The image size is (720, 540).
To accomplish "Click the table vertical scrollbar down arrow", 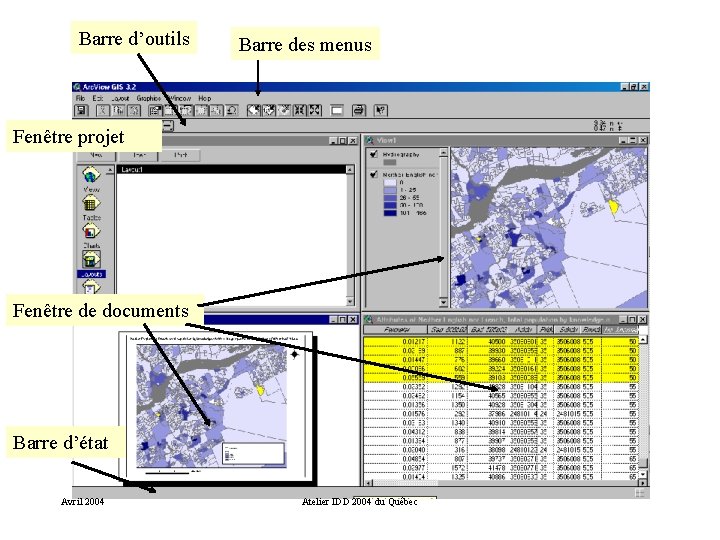I will (643, 474).
